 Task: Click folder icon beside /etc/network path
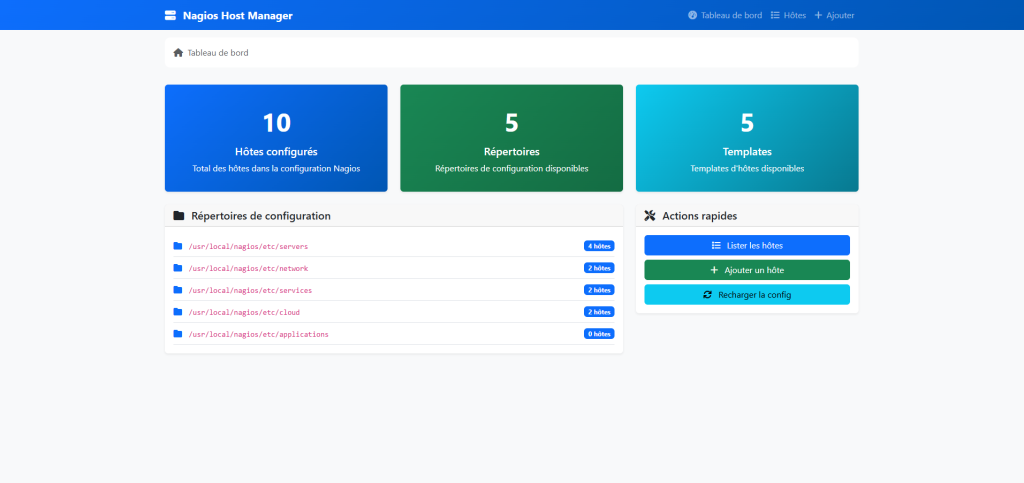point(178,268)
